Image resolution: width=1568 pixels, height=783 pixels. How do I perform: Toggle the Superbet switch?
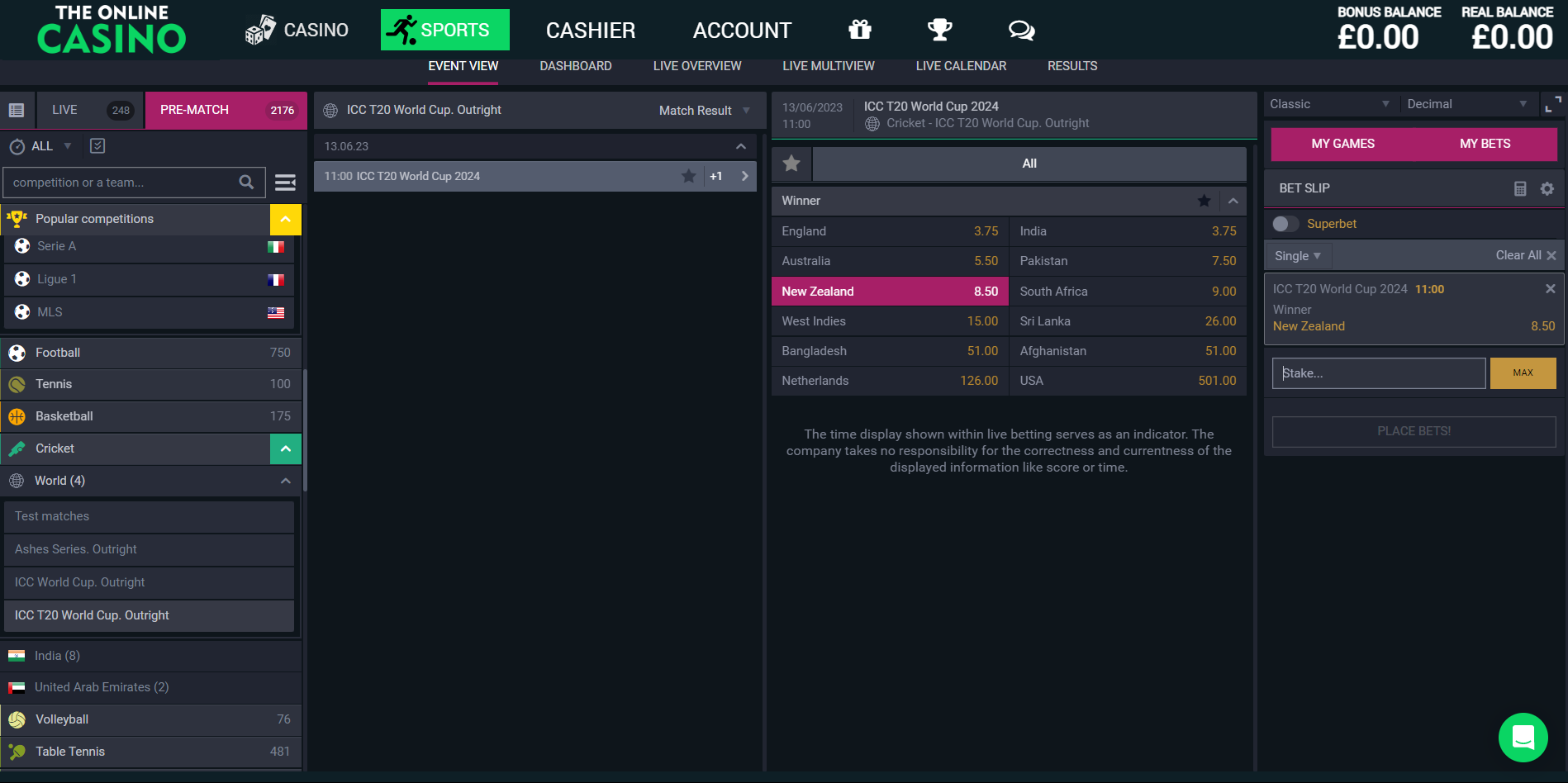pos(1285,224)
